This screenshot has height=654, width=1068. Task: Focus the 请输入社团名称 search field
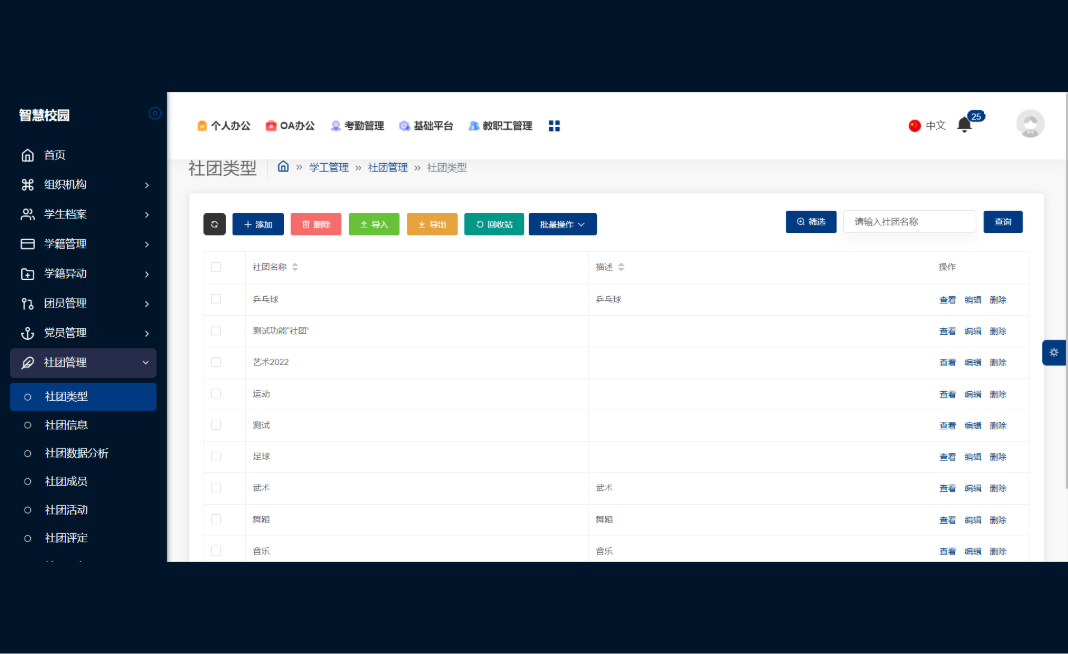pyautogui.click(x=910, y=221)
